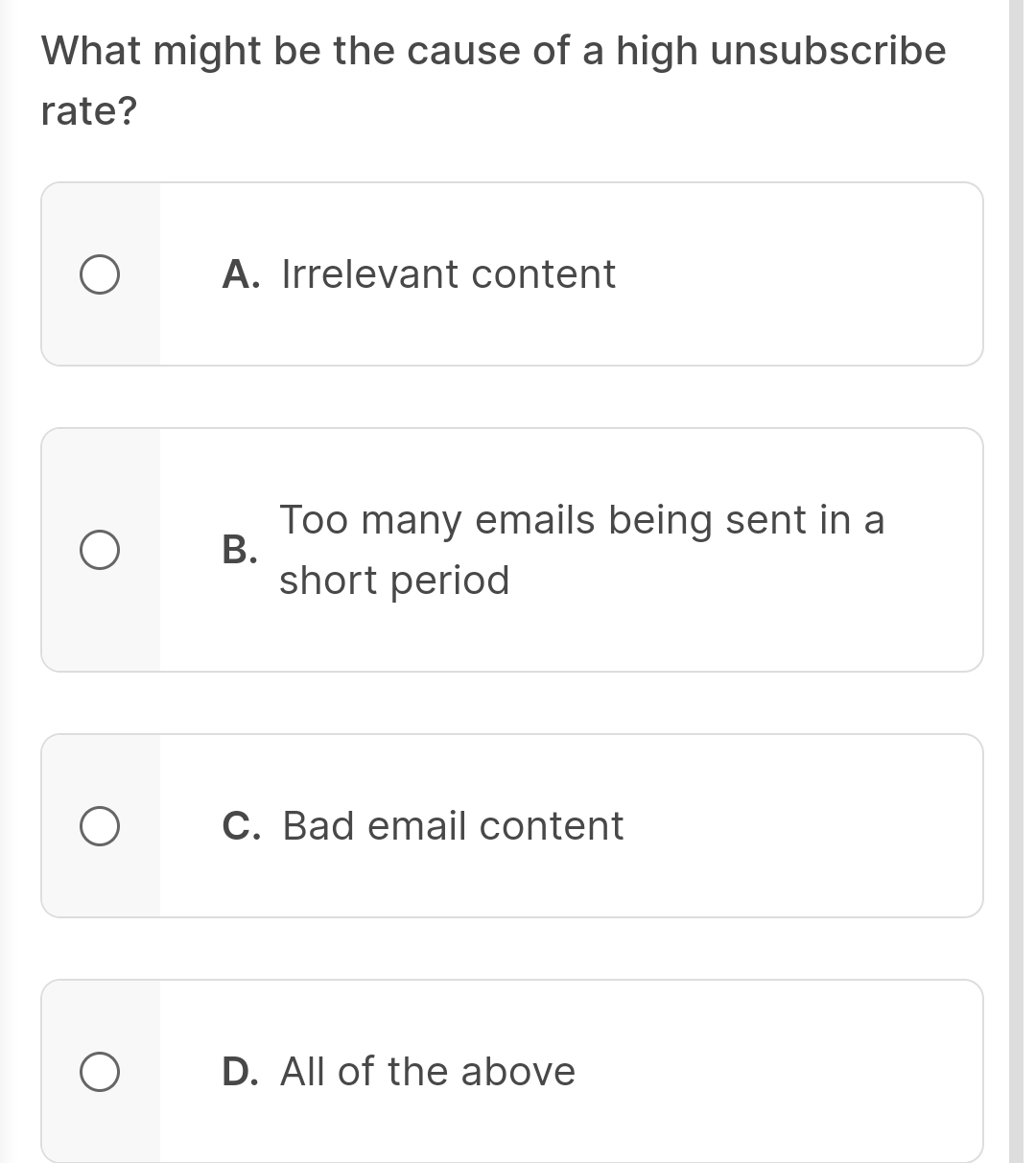1036x1163 pixels.
Task: Choose the radio button for option B
Action: (x=100, y=551)
